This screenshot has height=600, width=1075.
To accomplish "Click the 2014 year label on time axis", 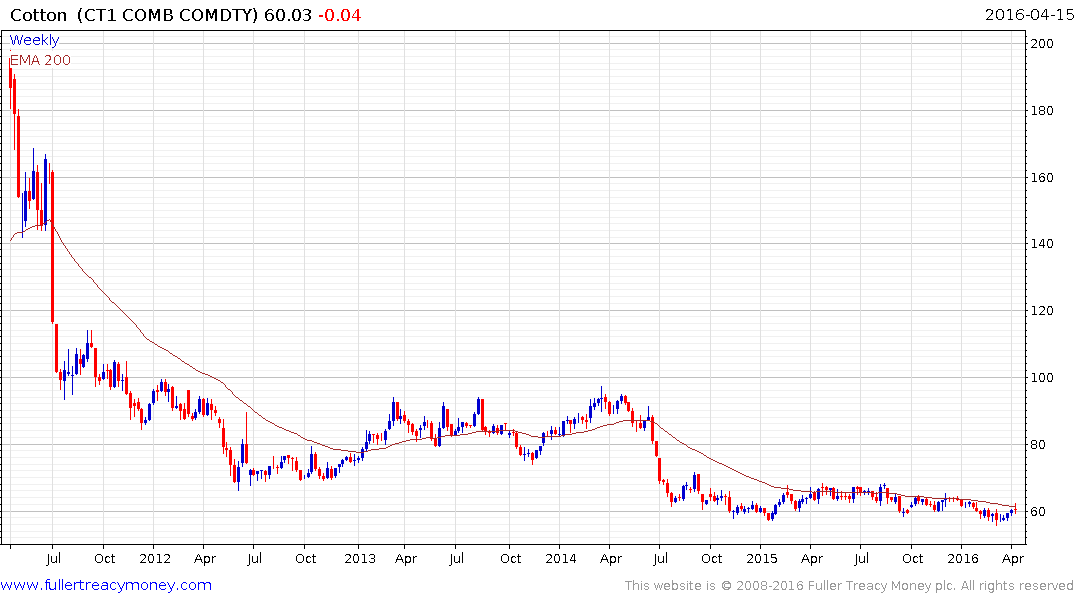I will (561, 558).
